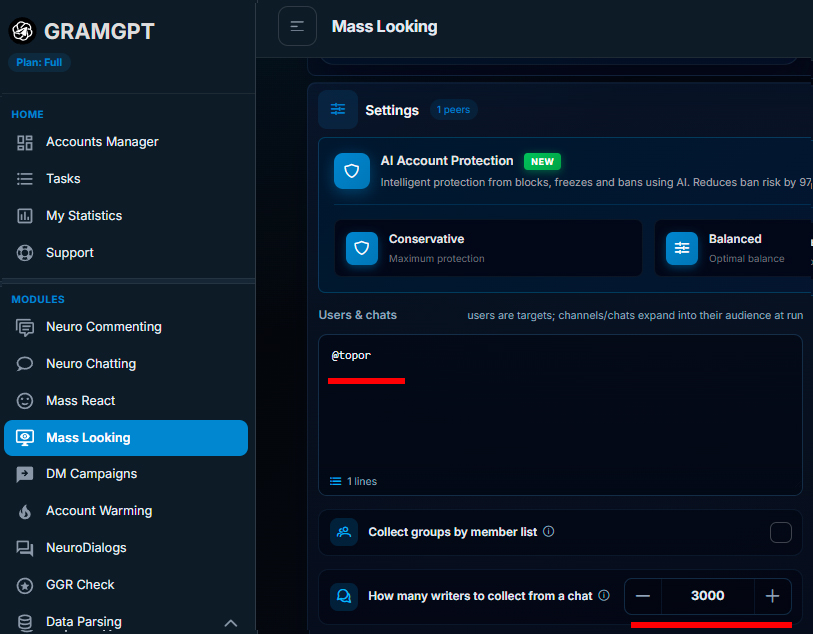The width and height of the screenshot is (813, 634).
Task: Click the AI Account Protection shield icon
Action: click(x=352, y=171)
